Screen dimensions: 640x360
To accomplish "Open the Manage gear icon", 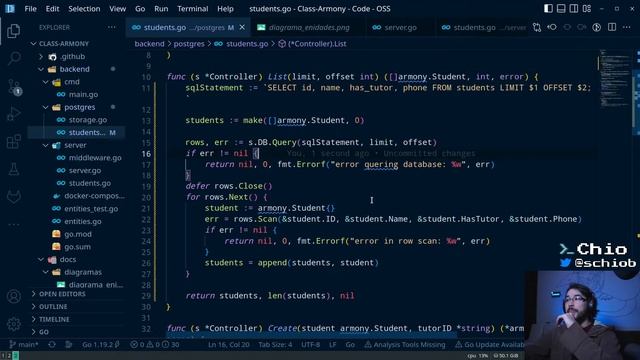I will pyautogui.click(x=14, y=324).
